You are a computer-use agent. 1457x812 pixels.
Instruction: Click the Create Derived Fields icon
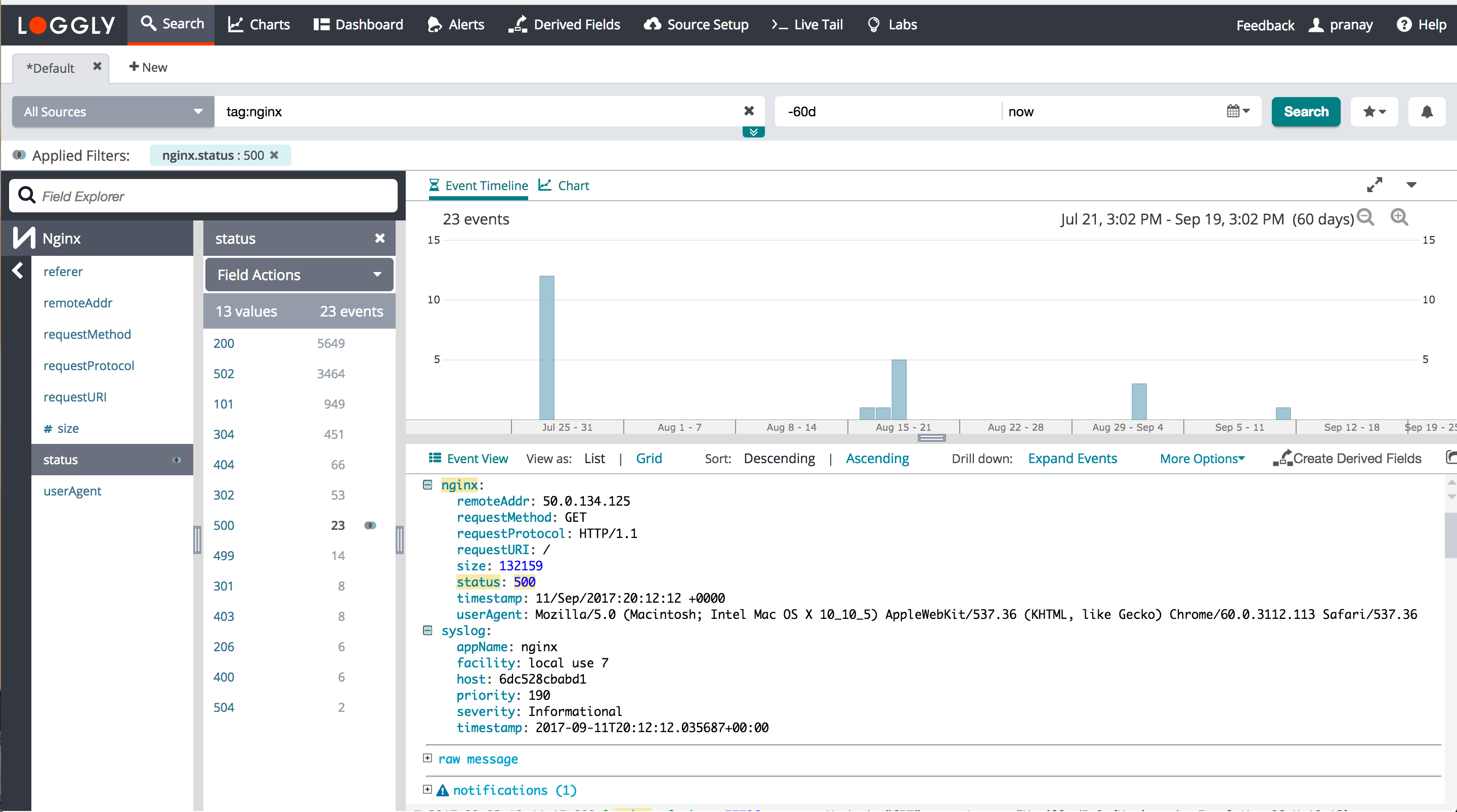tap(1283, 458)
